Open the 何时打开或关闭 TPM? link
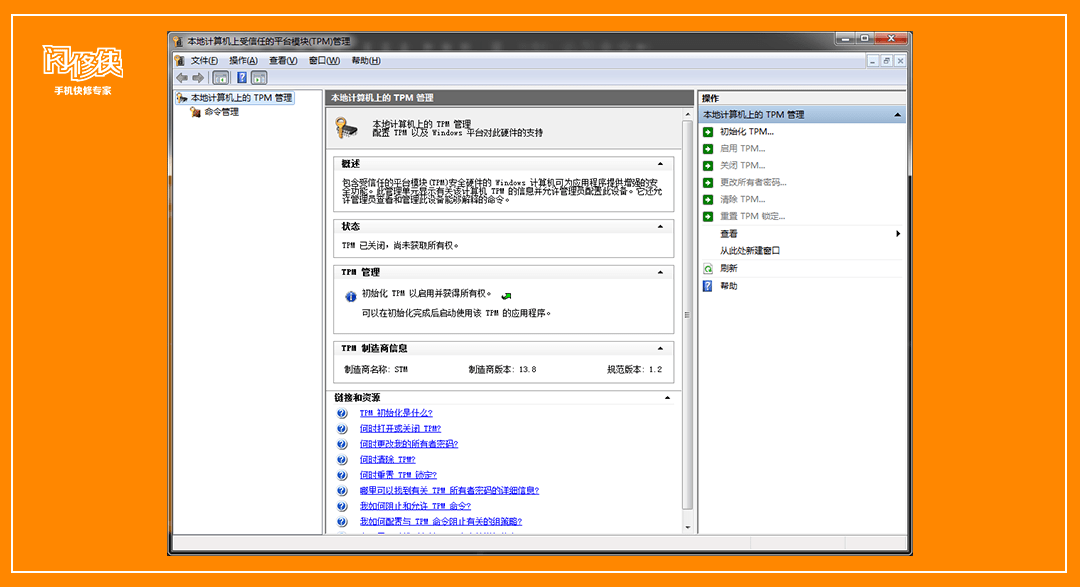The height and width of the screenshot is (587, 1080). pos(400,429)
